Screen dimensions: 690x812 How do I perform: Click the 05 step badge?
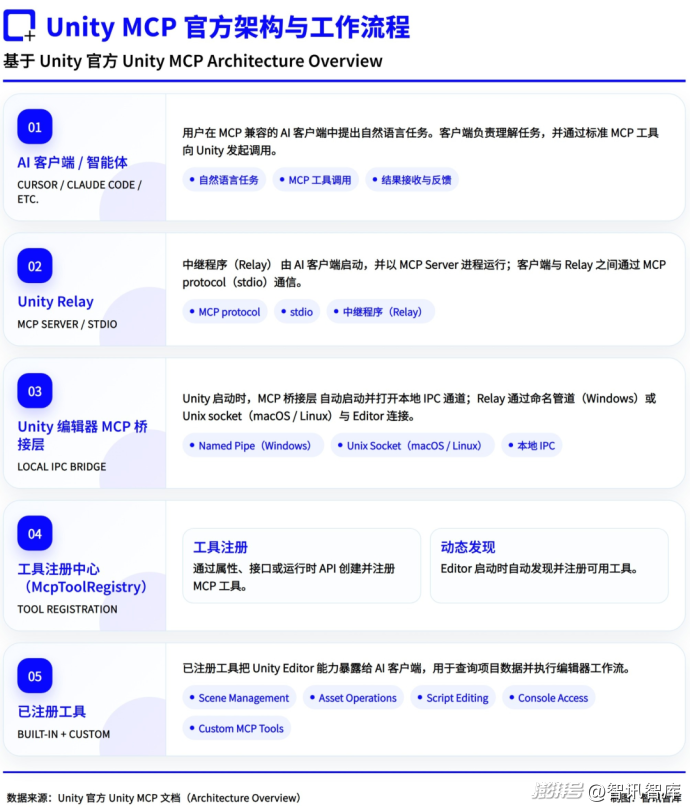pos(35,675)
